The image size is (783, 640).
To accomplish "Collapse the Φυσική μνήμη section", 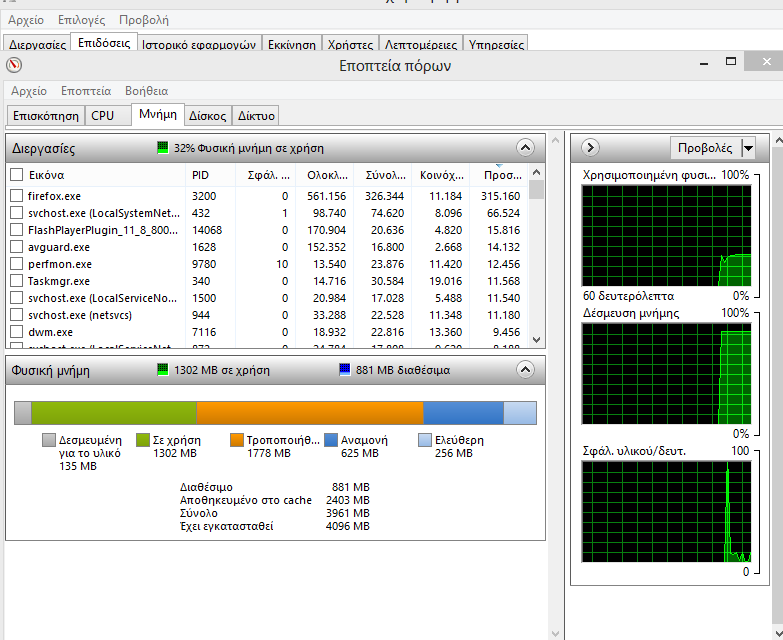I will (x=525, y=370).
